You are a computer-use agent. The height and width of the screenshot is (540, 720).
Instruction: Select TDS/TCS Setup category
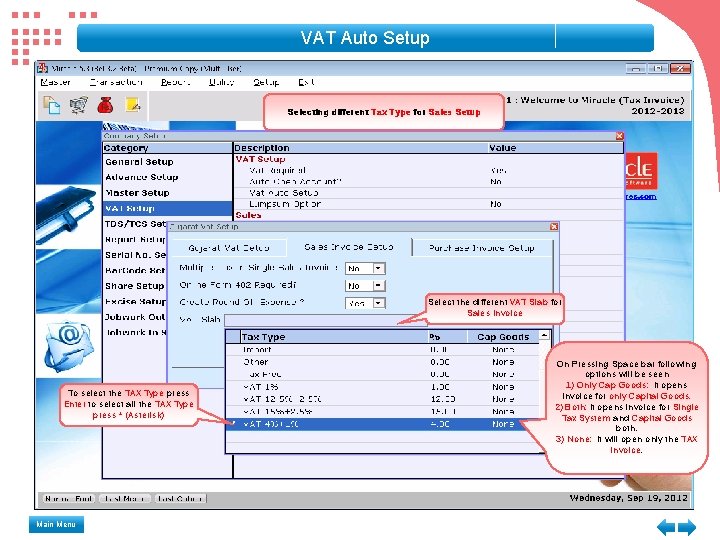(x=135, y=224)
